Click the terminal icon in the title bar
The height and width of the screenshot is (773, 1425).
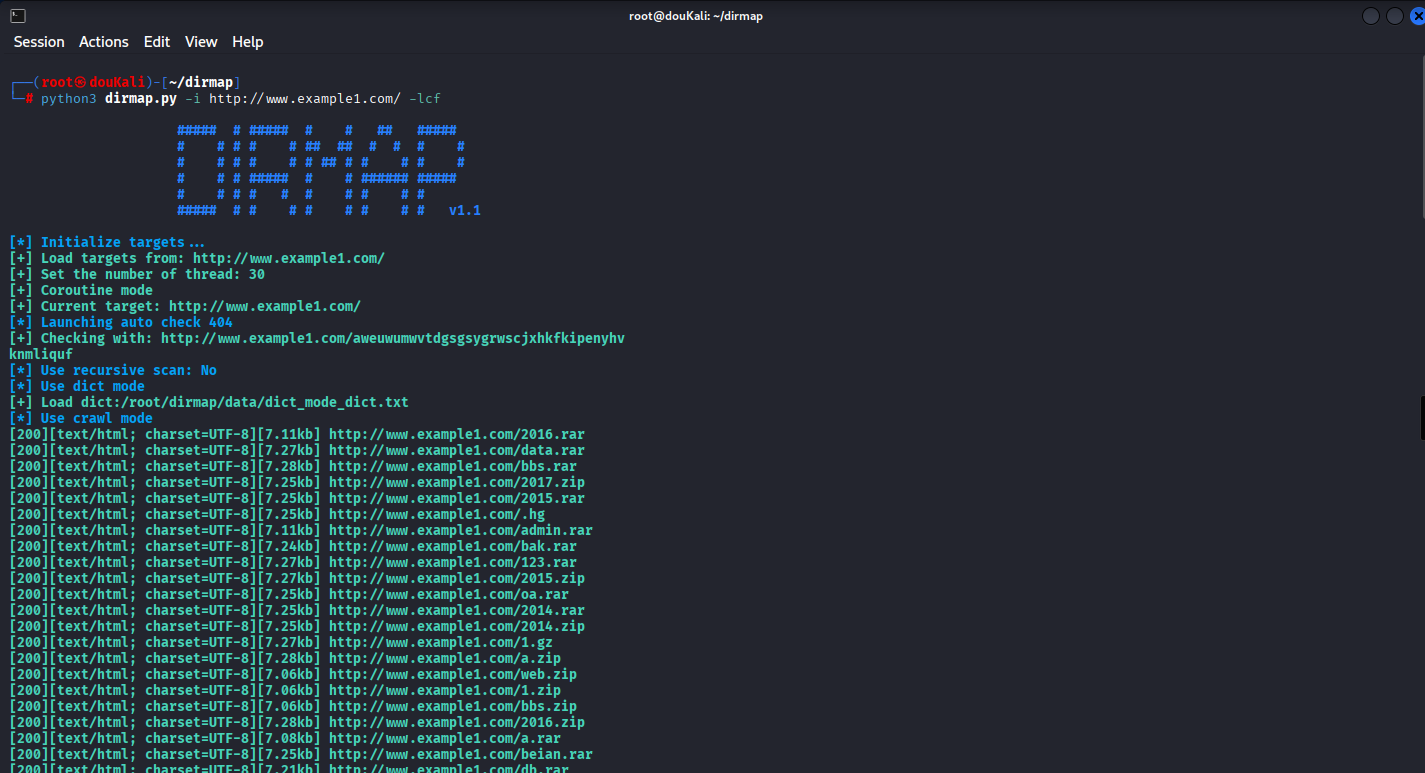pos(18,15)
